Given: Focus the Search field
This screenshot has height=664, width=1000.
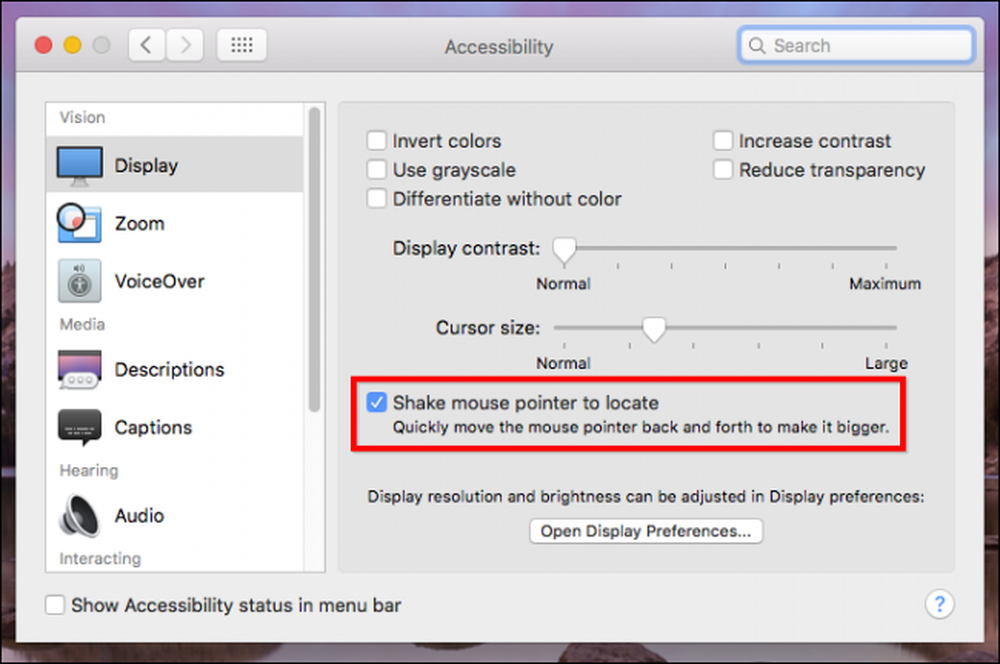Looking at the screenshot, I should [857, 45].
